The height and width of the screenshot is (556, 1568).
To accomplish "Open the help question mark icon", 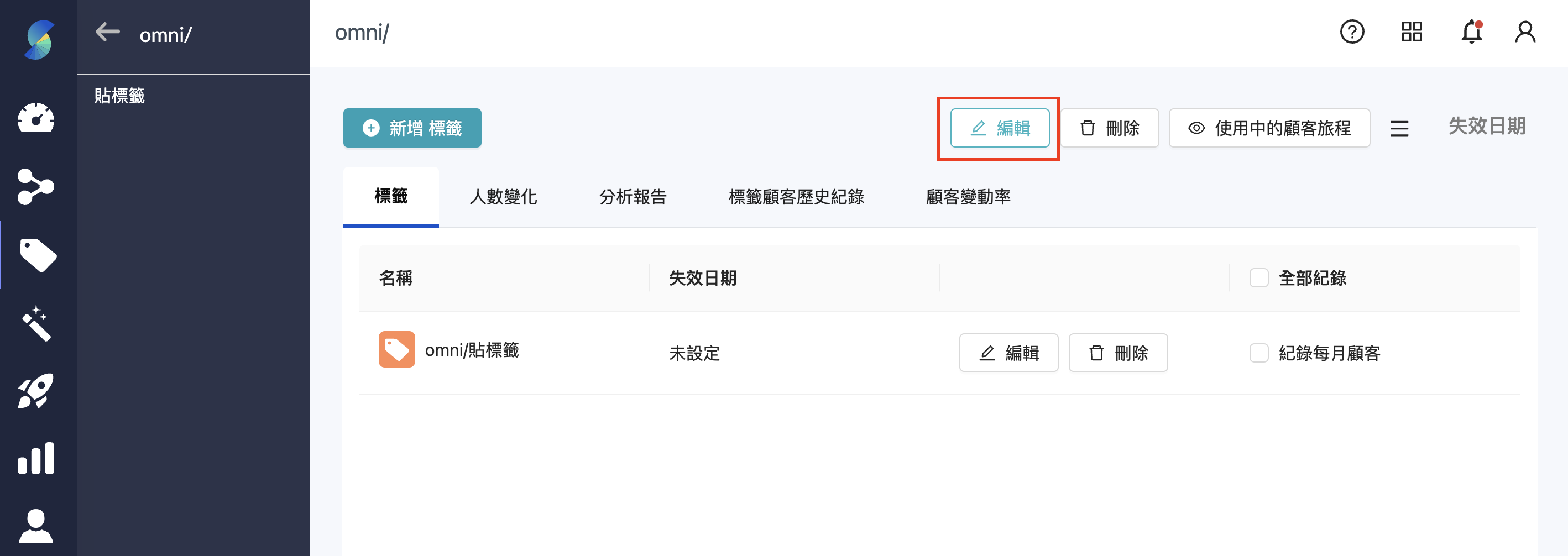I will [1352, 32].
